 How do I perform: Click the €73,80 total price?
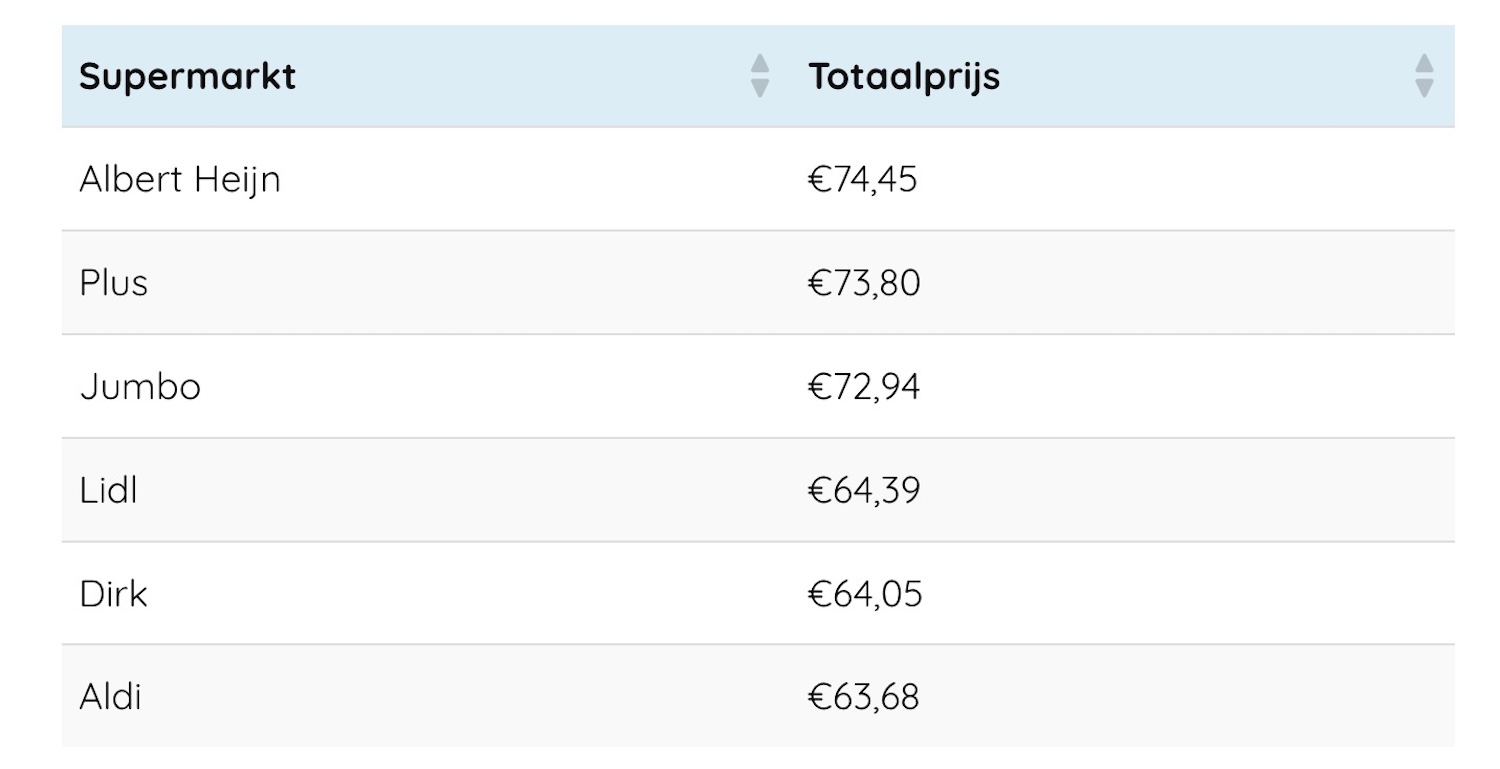(864, 283)
